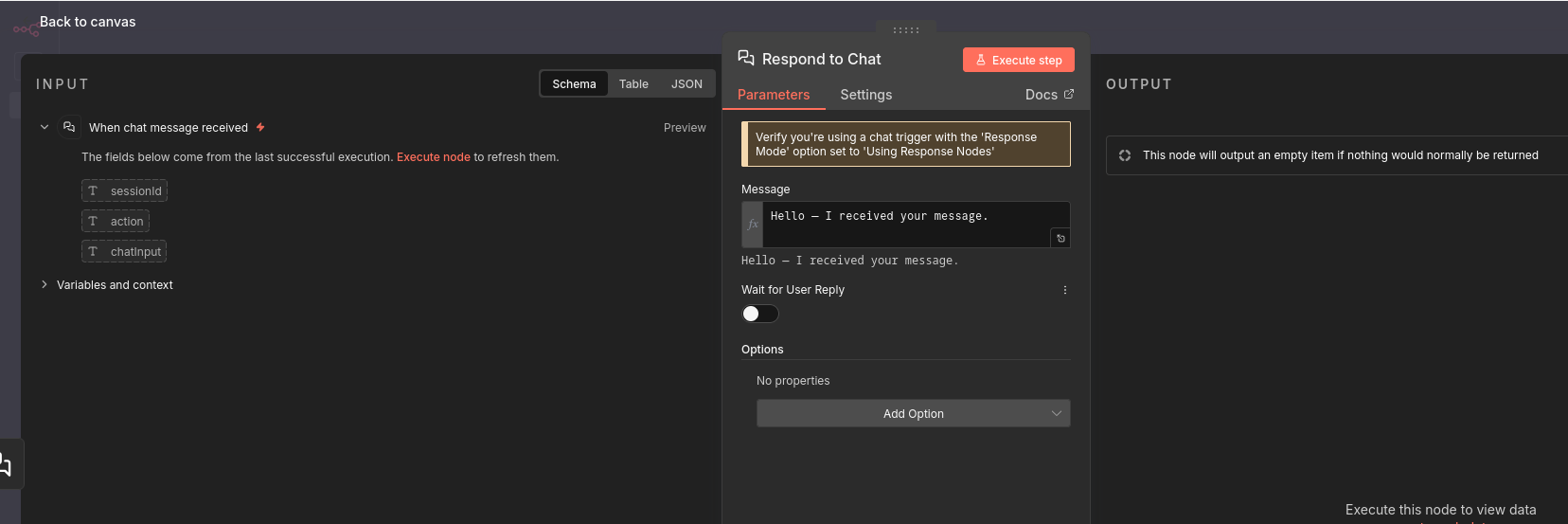The height and width of the screenshot is (524, 1568).
Task: Click the Execute node link
Action: point(433,157)
